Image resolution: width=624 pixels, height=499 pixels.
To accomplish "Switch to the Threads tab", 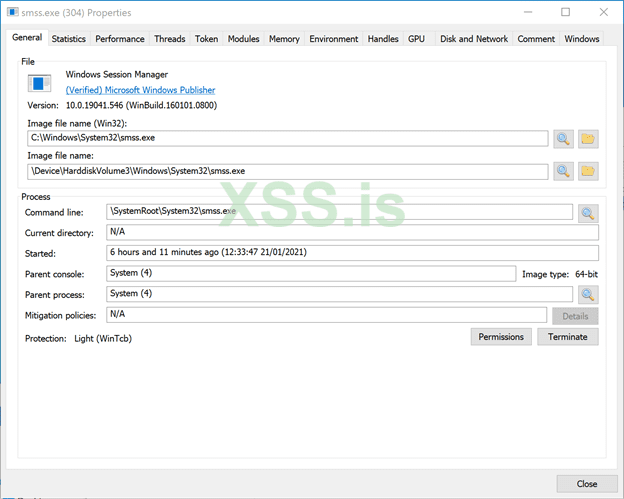I will click(x=170, y=39).
